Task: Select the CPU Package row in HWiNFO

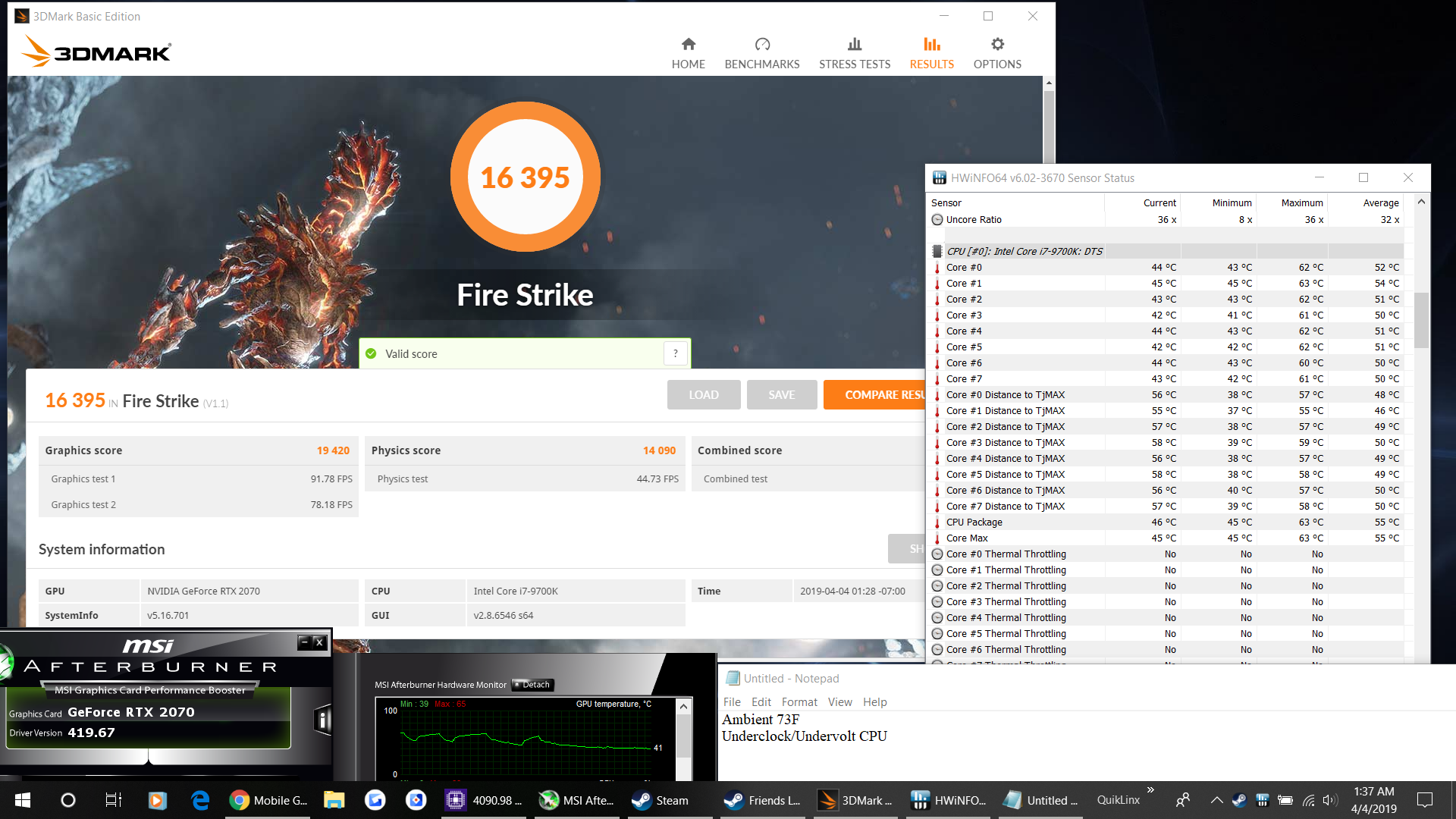Action: (x=1166, y=522)
